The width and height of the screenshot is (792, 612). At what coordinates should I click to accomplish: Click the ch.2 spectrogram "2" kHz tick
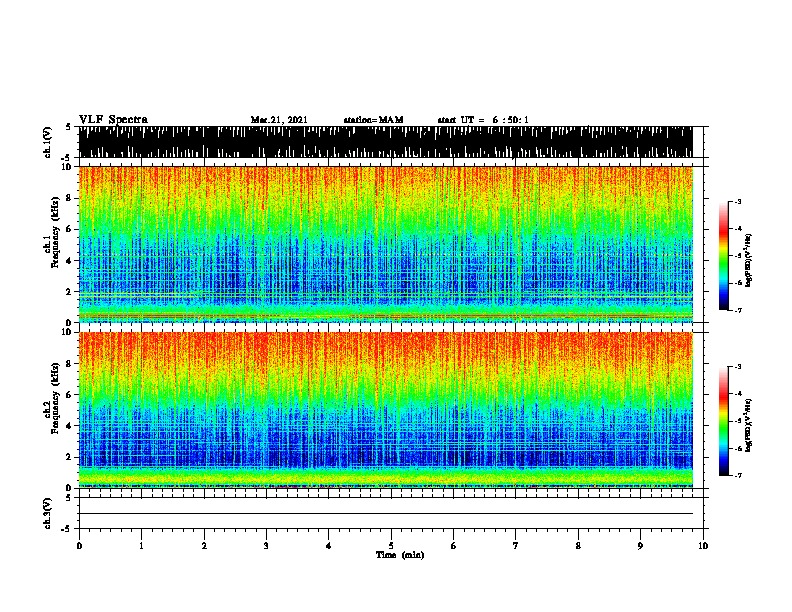point(69,457)
